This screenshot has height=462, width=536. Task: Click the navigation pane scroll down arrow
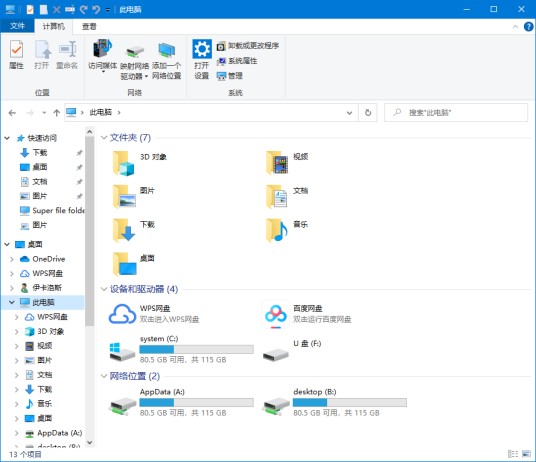[x=90, y=443]
